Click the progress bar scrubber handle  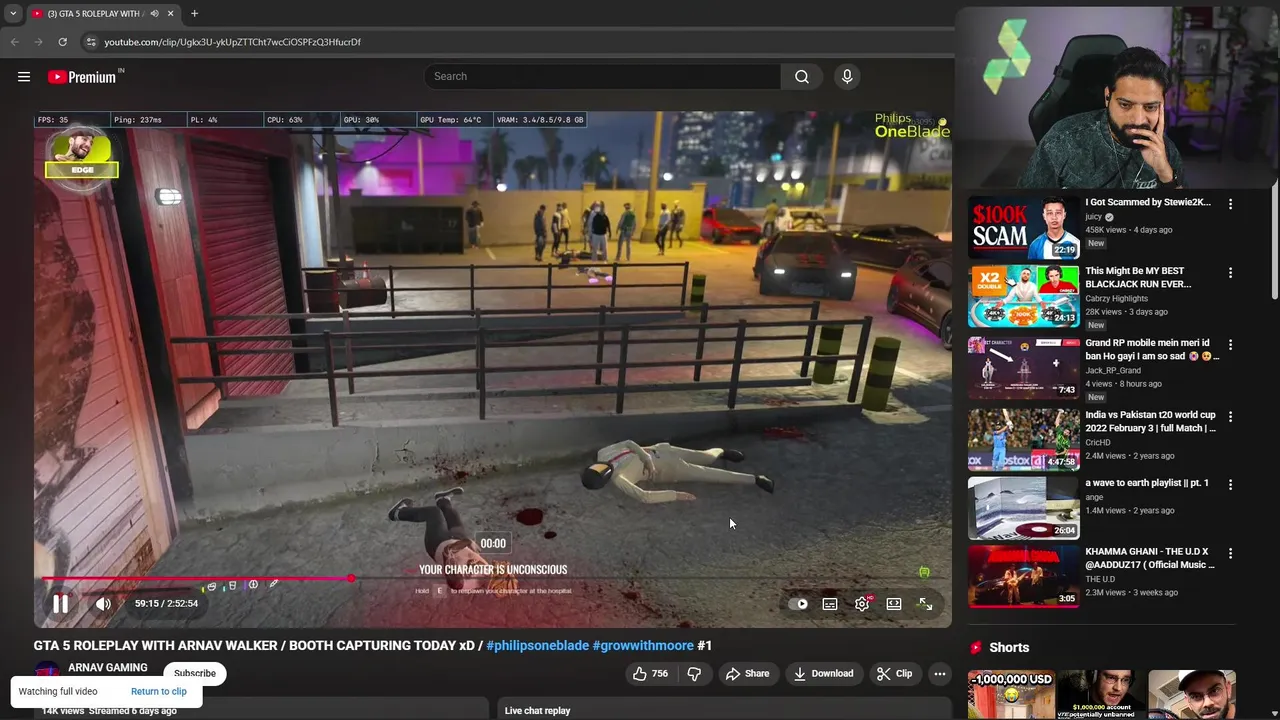[x=351, y=579]
